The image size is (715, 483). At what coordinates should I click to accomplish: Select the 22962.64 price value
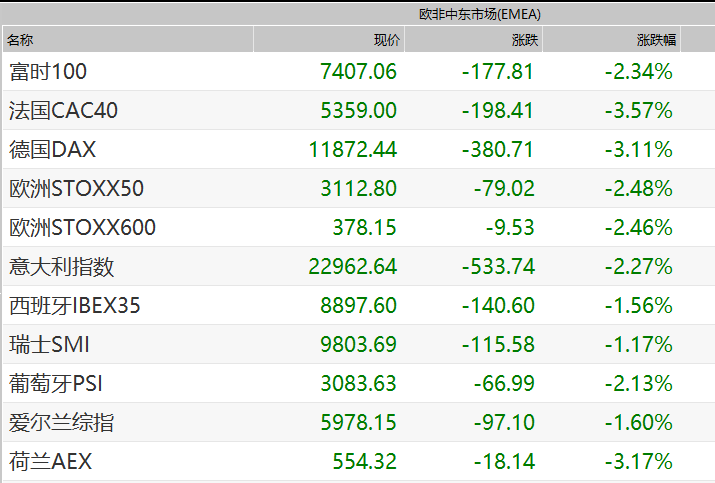pos(353,266)
